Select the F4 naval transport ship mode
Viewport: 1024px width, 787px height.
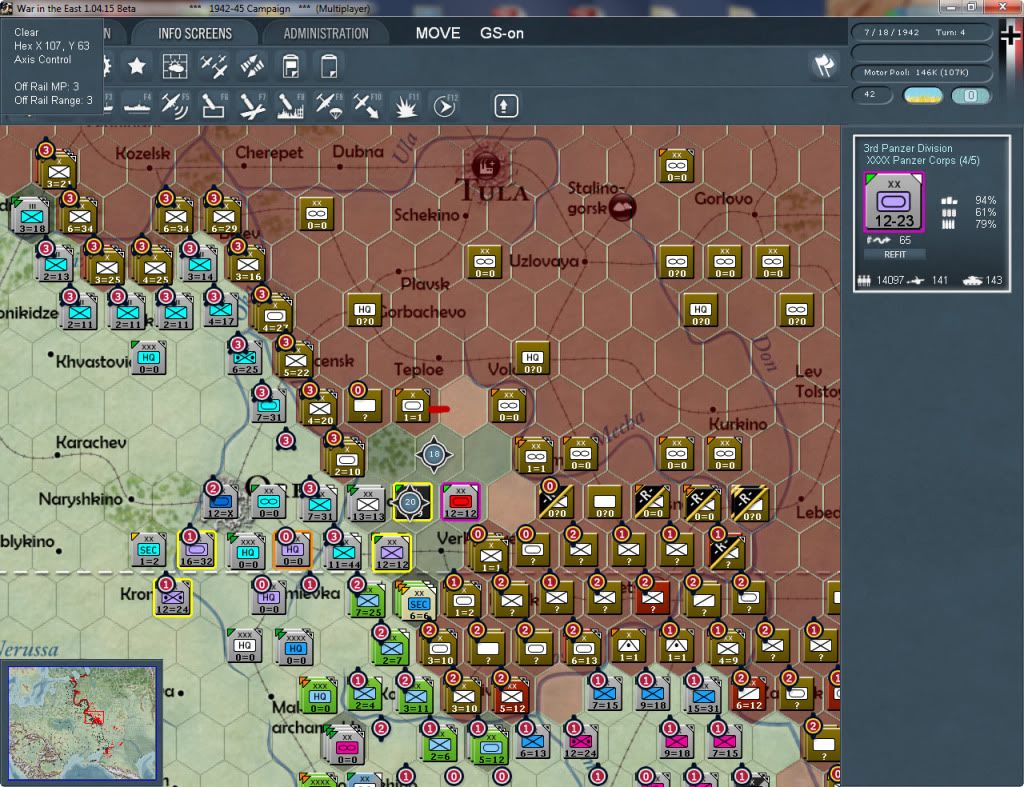click(137, 106)
